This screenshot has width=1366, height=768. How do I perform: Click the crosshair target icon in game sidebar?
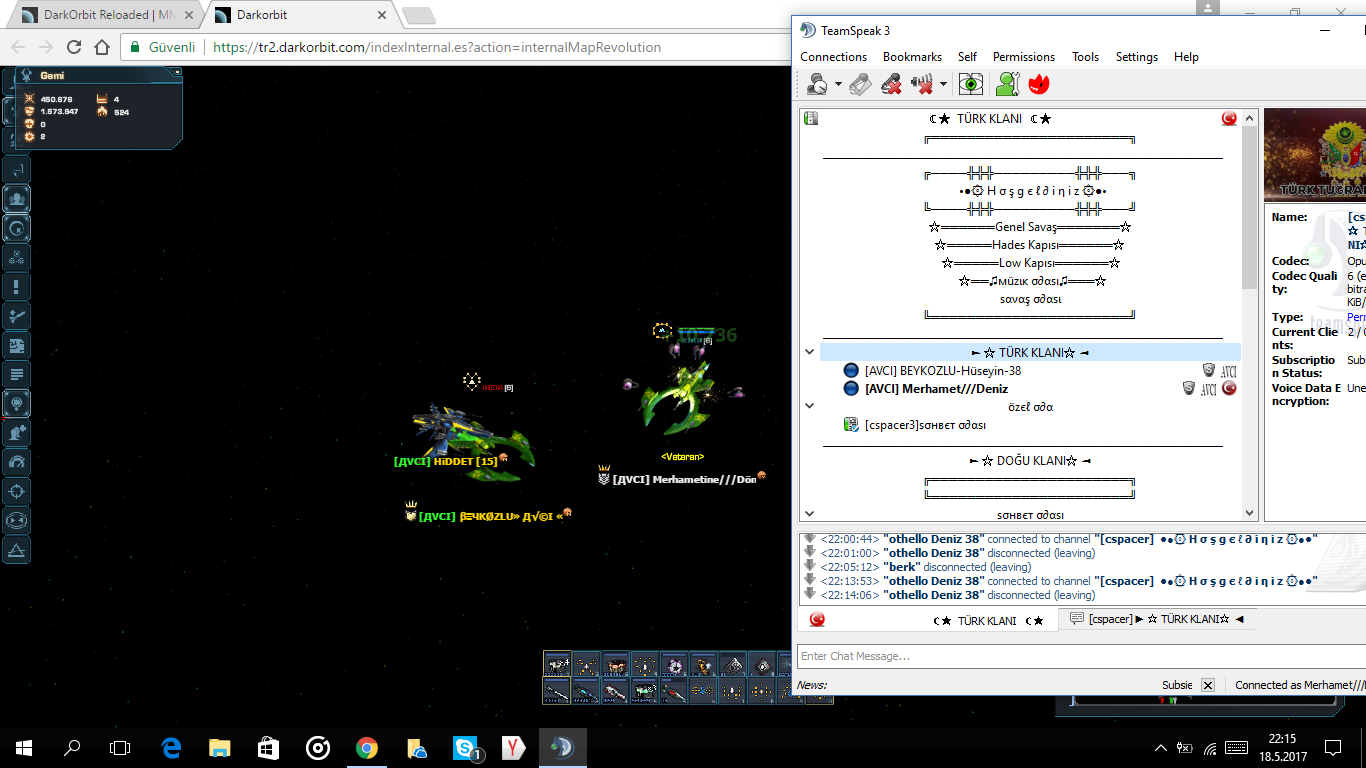(x=16, y=491)
